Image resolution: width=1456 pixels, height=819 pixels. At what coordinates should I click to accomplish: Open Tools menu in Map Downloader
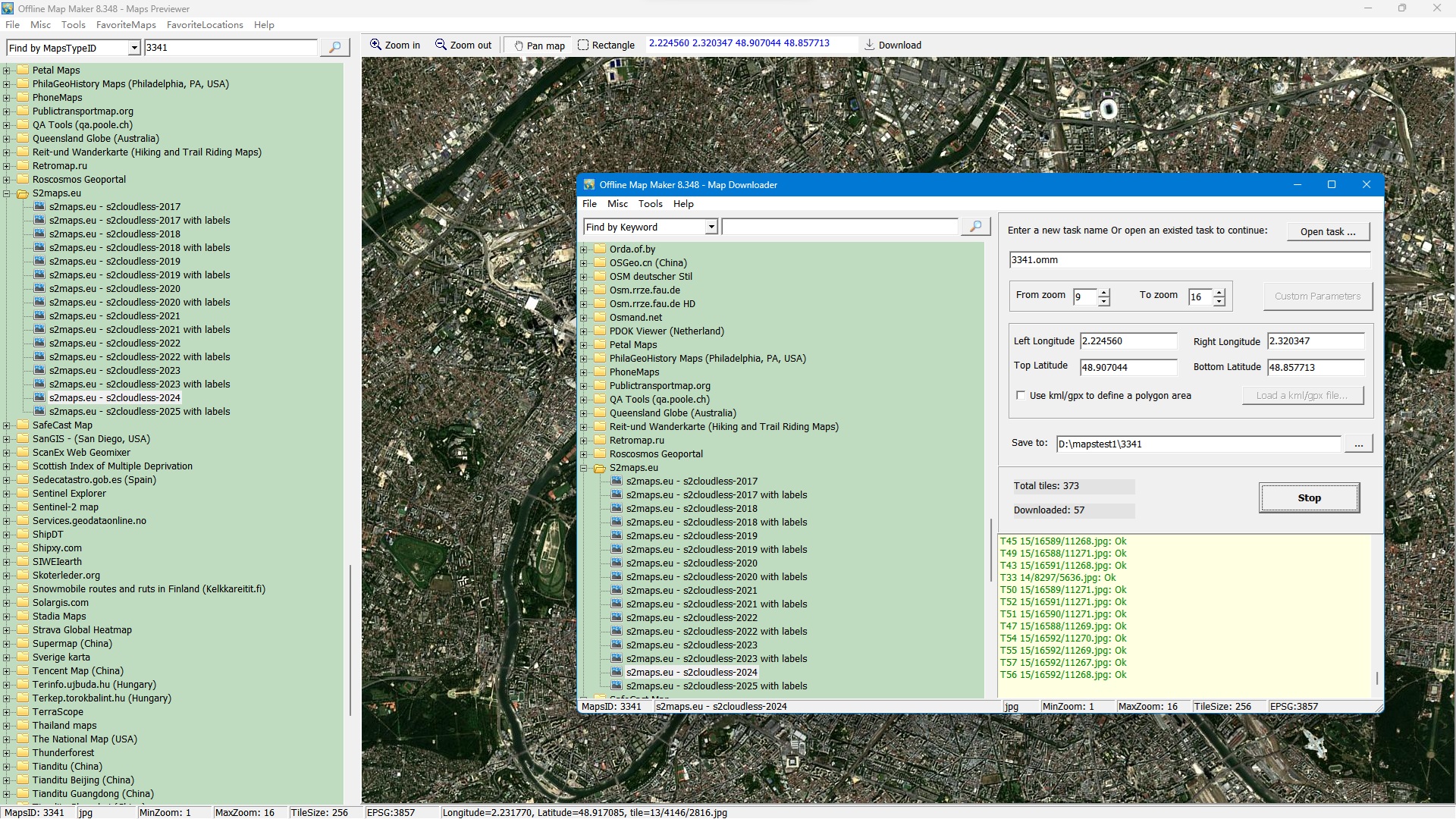coord(650,204)
